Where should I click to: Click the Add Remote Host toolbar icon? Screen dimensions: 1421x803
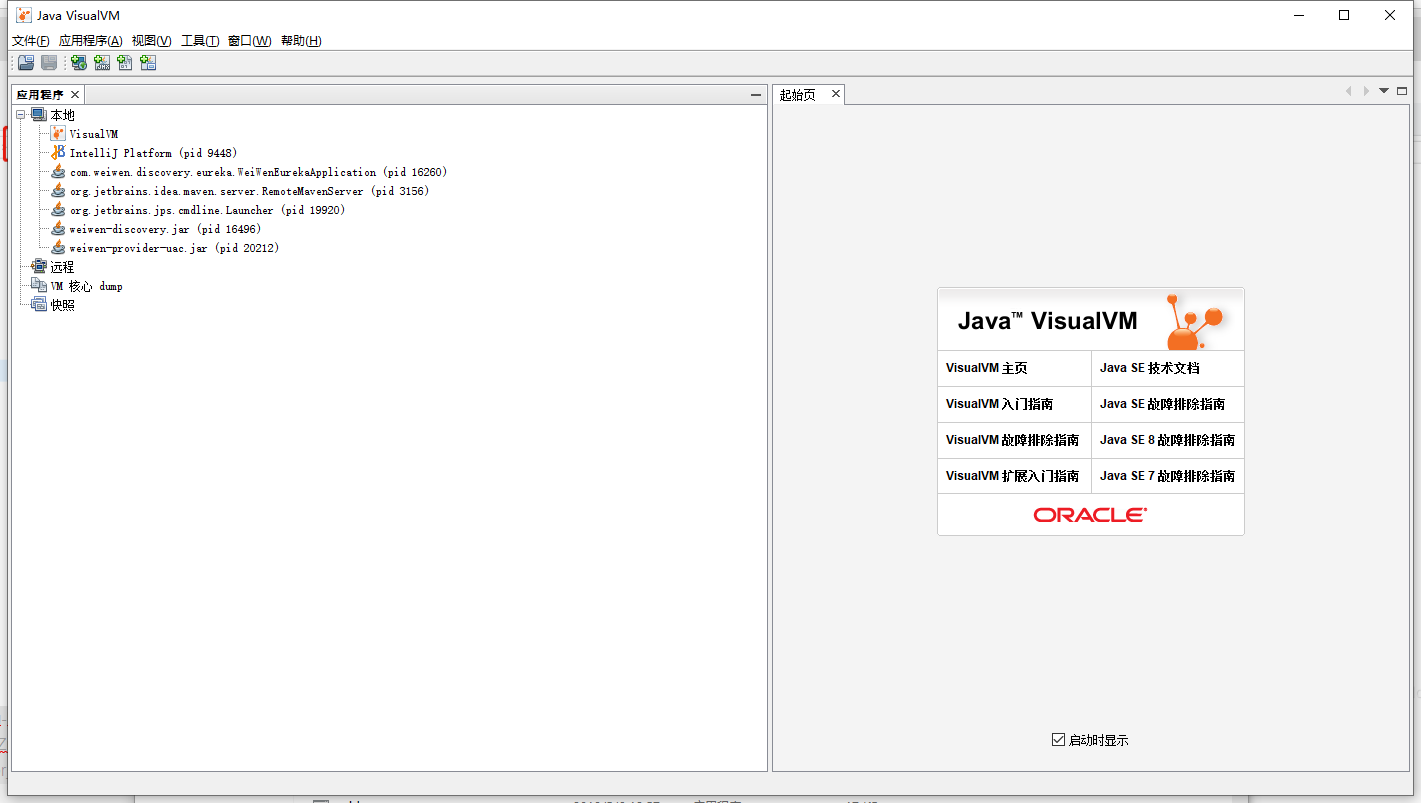(x=78, y=63)
